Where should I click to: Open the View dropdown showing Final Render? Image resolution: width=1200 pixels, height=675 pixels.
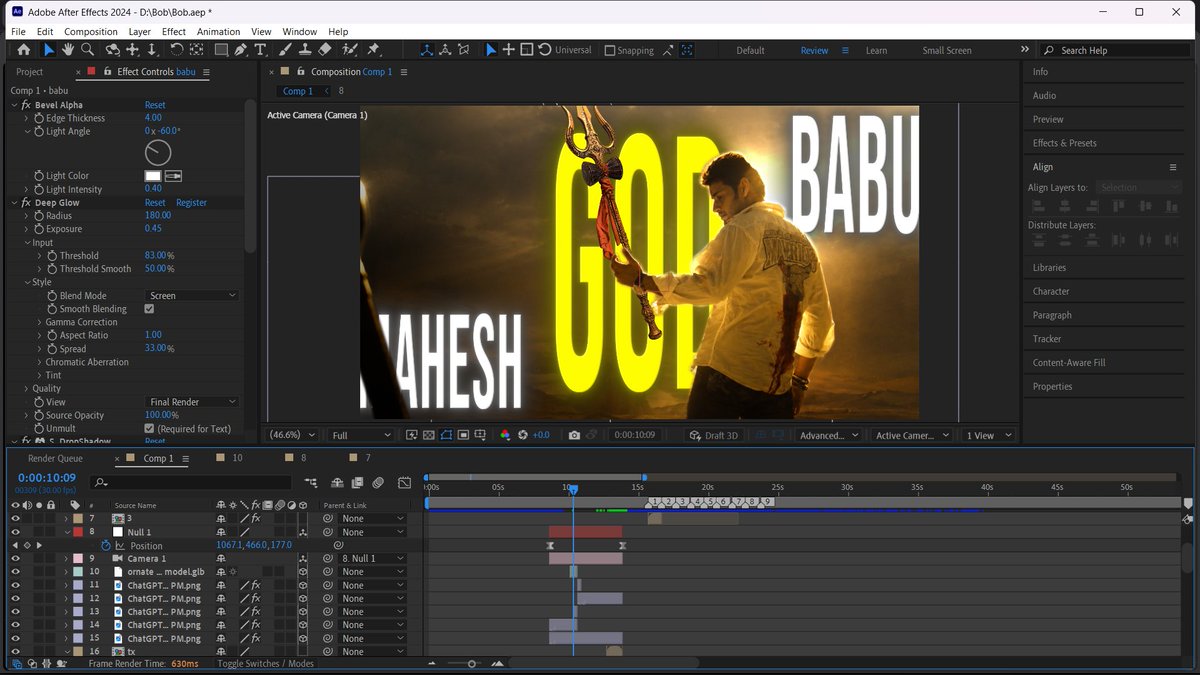(192, 402)
